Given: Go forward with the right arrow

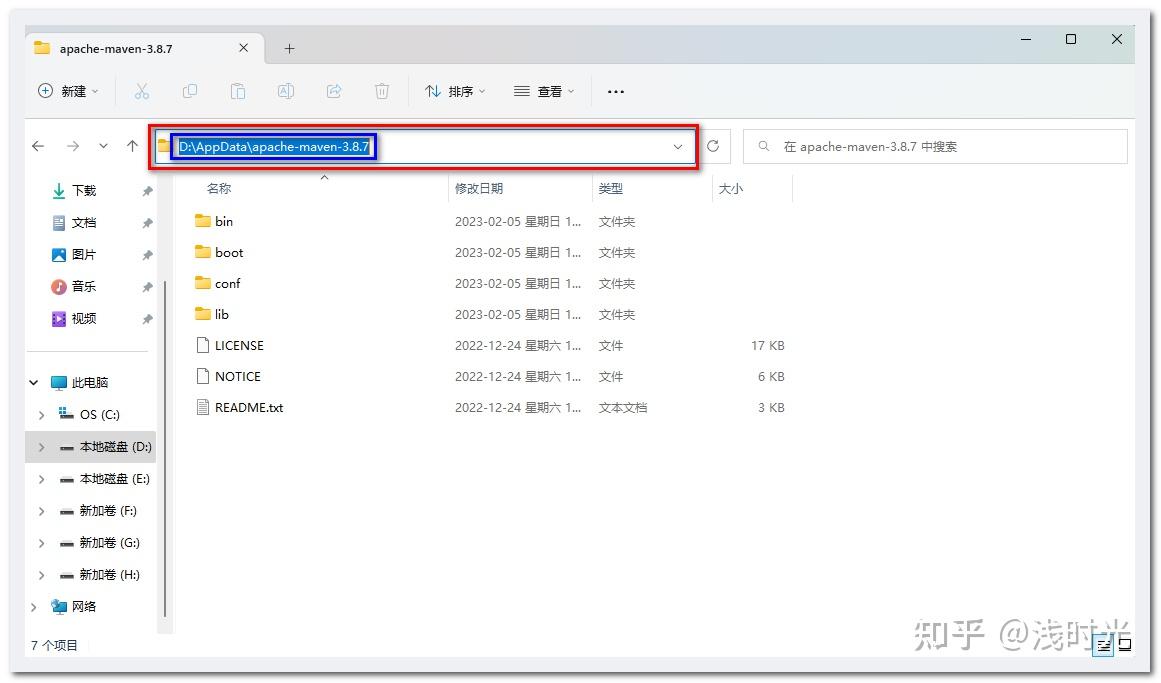Looking at the screenshot, I should pyautogui.click(x=73, y=146).
